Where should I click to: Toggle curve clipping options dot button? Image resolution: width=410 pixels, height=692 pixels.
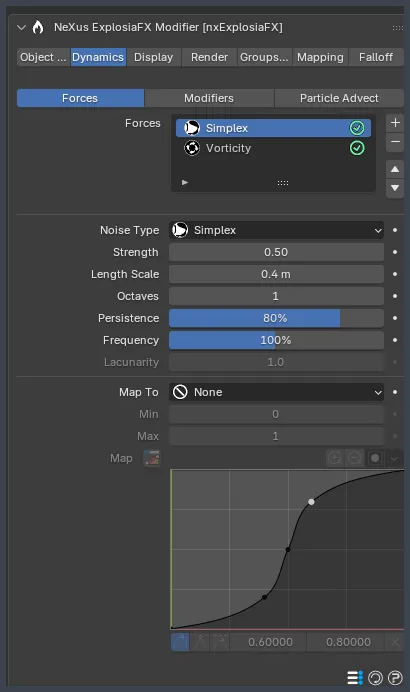375,459
